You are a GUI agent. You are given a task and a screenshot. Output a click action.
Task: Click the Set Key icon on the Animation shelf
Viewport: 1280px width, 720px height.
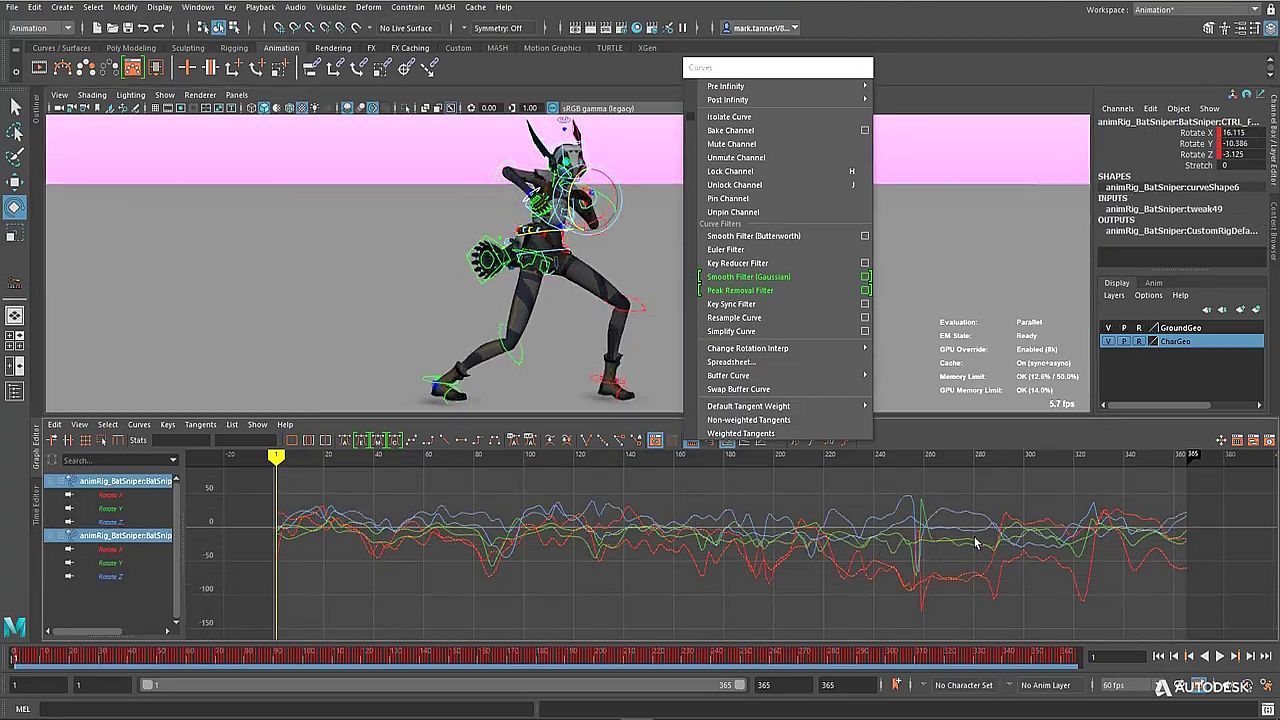(x=187, y=68)
